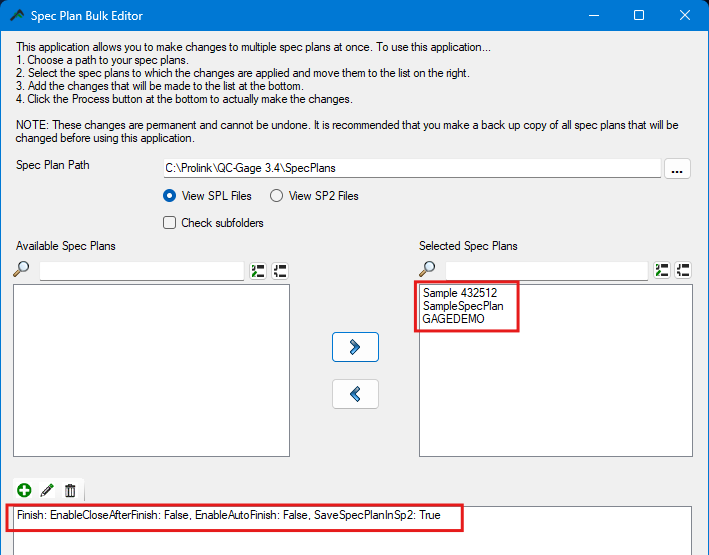Open the browse button for Spec Plan Path
Screen dimensions: 709x555
[x=678, y=169]
